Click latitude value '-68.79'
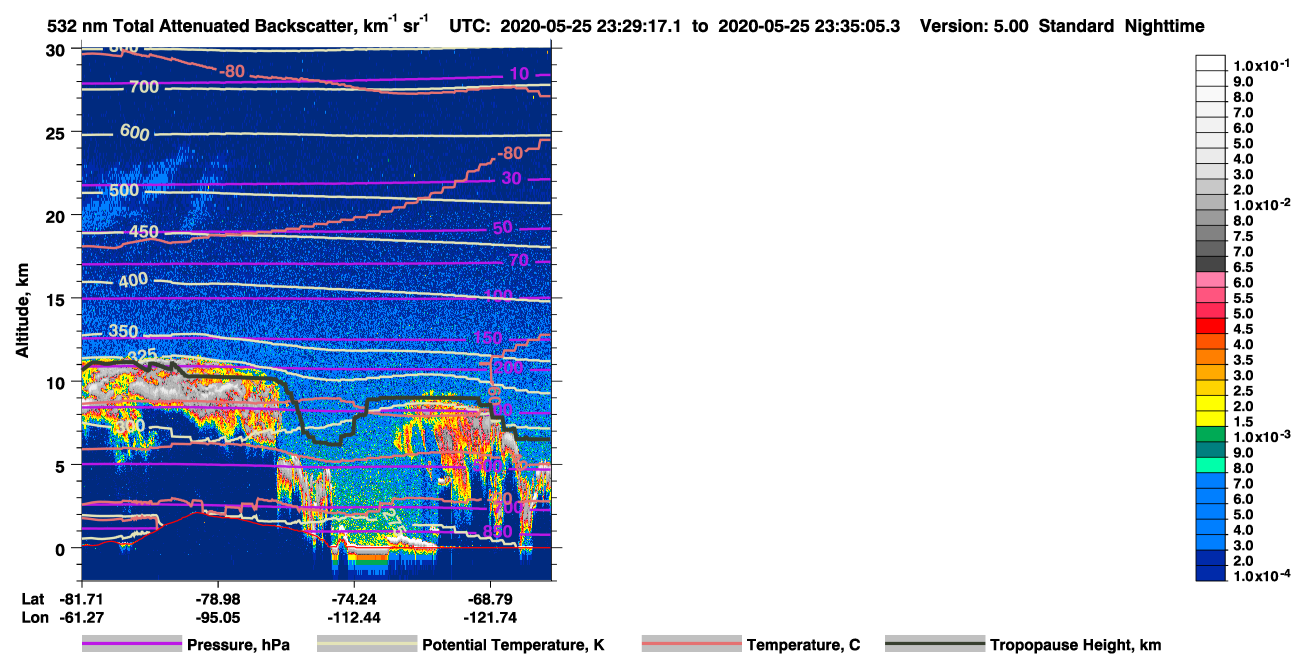This screenshot has width=1300, height=667. tap(490, 598)
